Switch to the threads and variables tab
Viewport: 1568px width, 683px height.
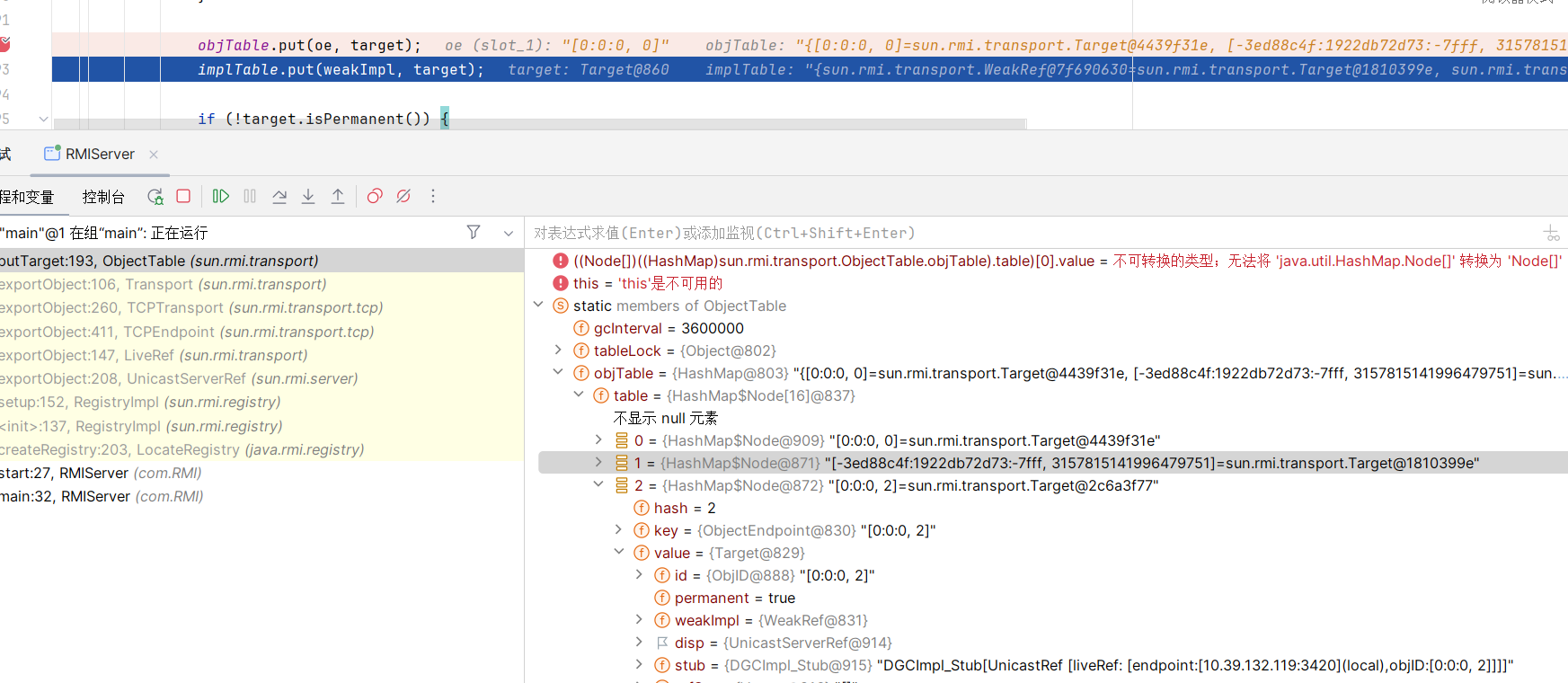[x=27, y=197]
